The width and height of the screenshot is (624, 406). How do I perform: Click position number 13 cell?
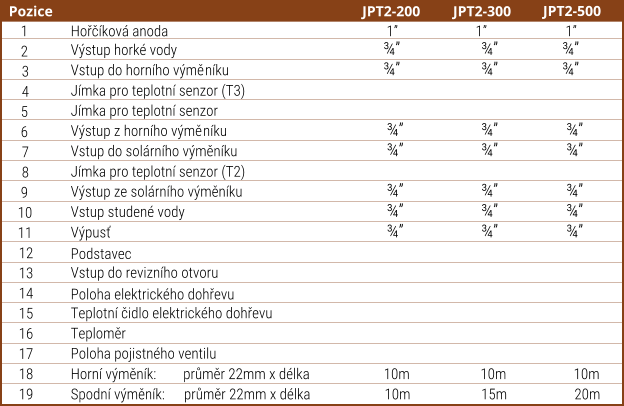tap(26, 273)
